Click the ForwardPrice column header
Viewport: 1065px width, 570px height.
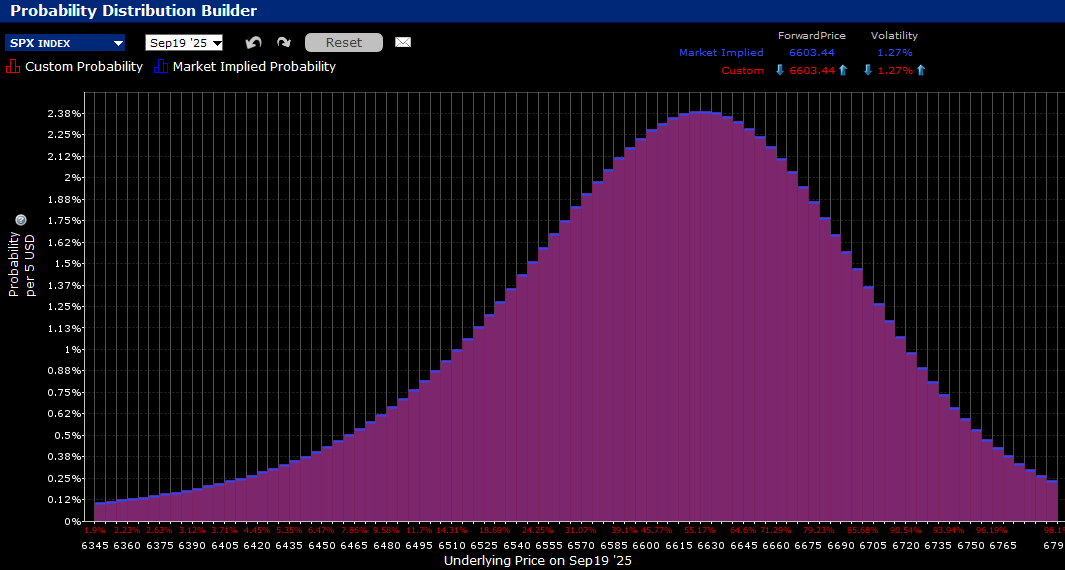click(x=812, y=35)
